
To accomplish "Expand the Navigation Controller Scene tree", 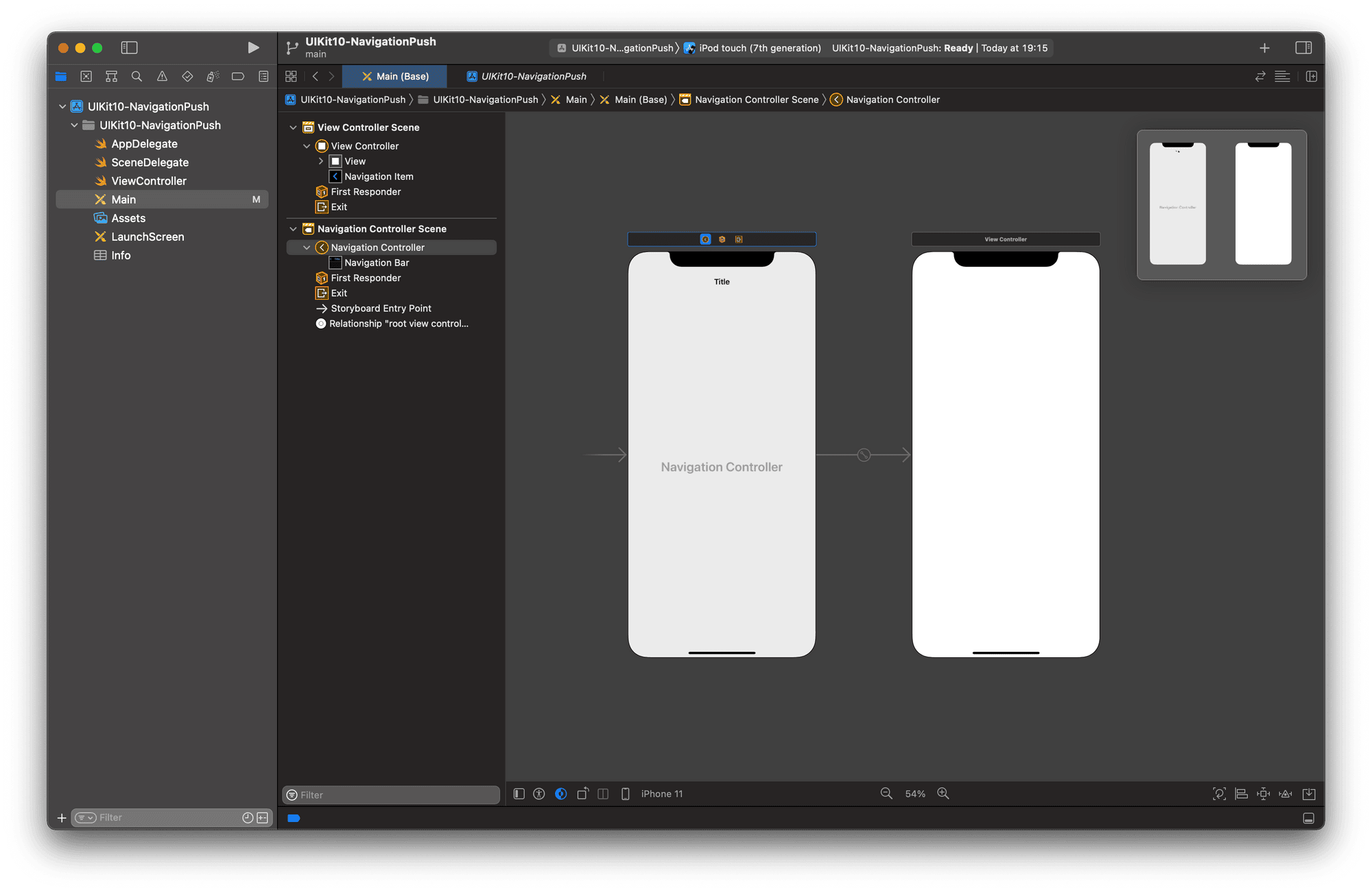I will coord(294,229).
